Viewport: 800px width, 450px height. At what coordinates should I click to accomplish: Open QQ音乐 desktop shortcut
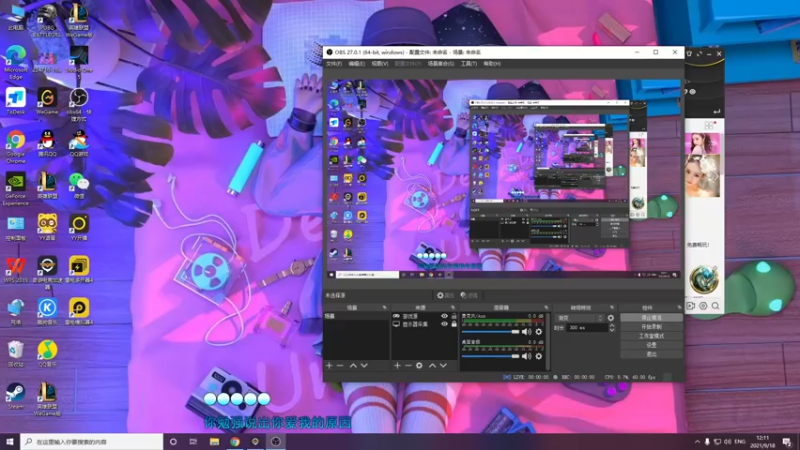pyautogui.click(x=47, y=354)
